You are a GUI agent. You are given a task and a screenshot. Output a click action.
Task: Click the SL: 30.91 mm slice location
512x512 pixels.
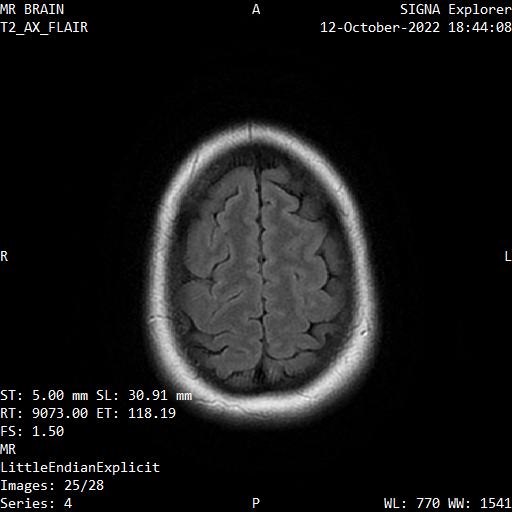coord(144,395)
